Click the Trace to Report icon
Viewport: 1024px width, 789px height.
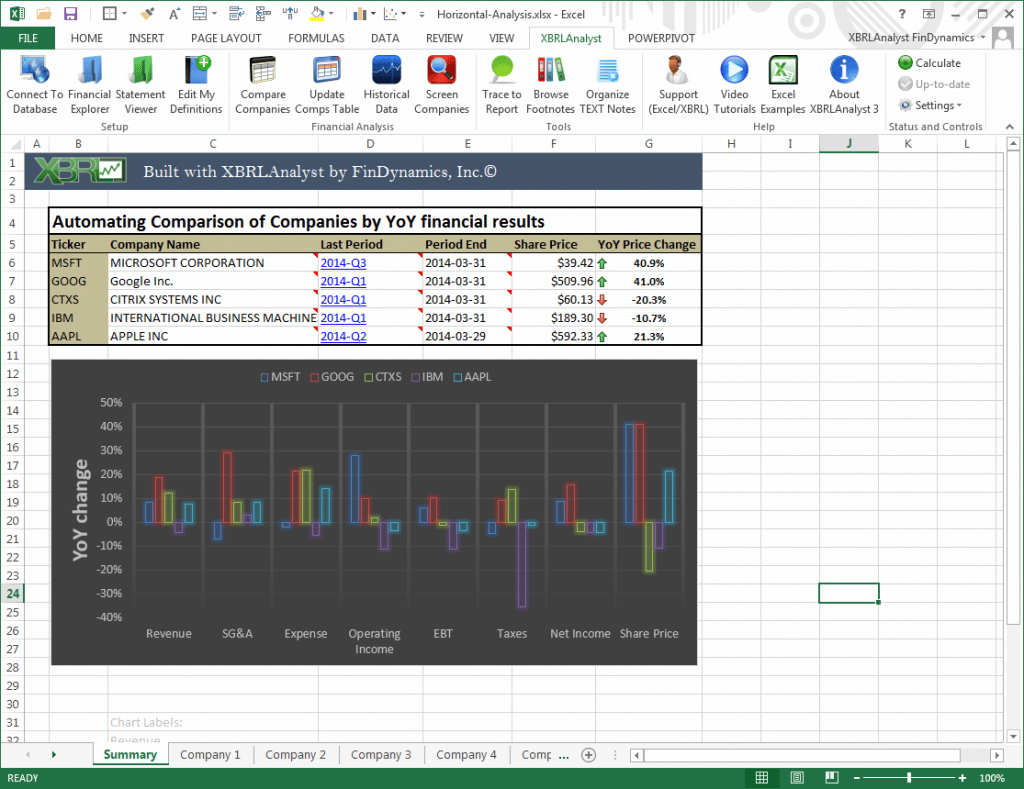tap(501, 84)
